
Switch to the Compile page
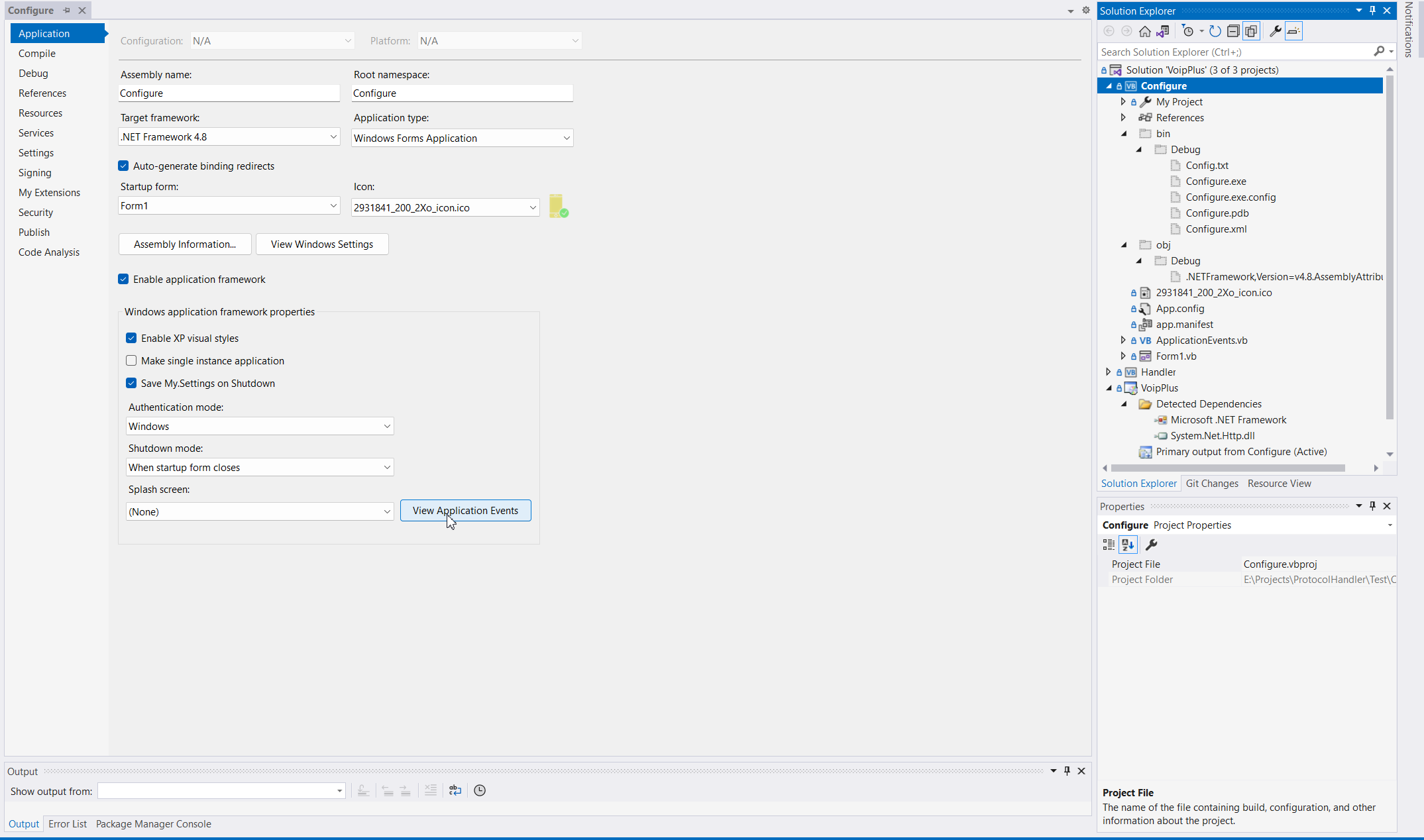point(37,53)
